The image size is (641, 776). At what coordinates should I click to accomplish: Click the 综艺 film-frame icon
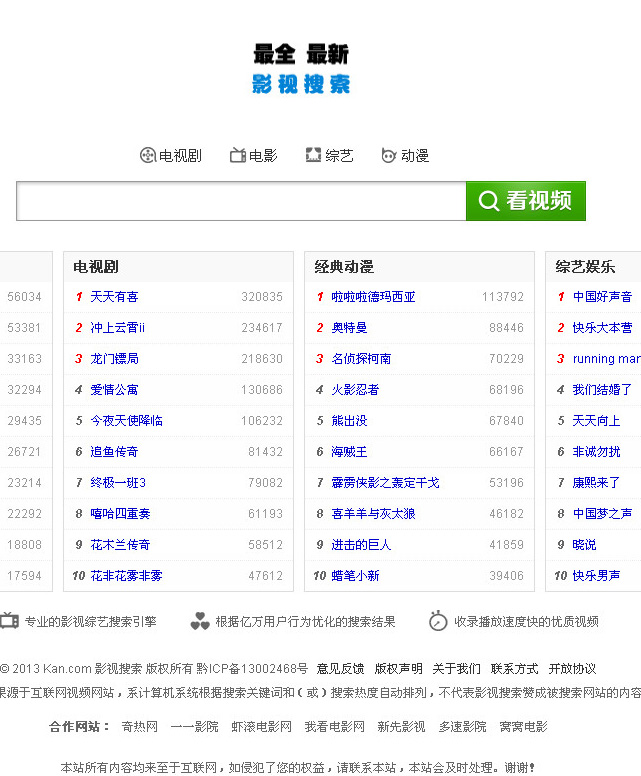coord(313,155)
